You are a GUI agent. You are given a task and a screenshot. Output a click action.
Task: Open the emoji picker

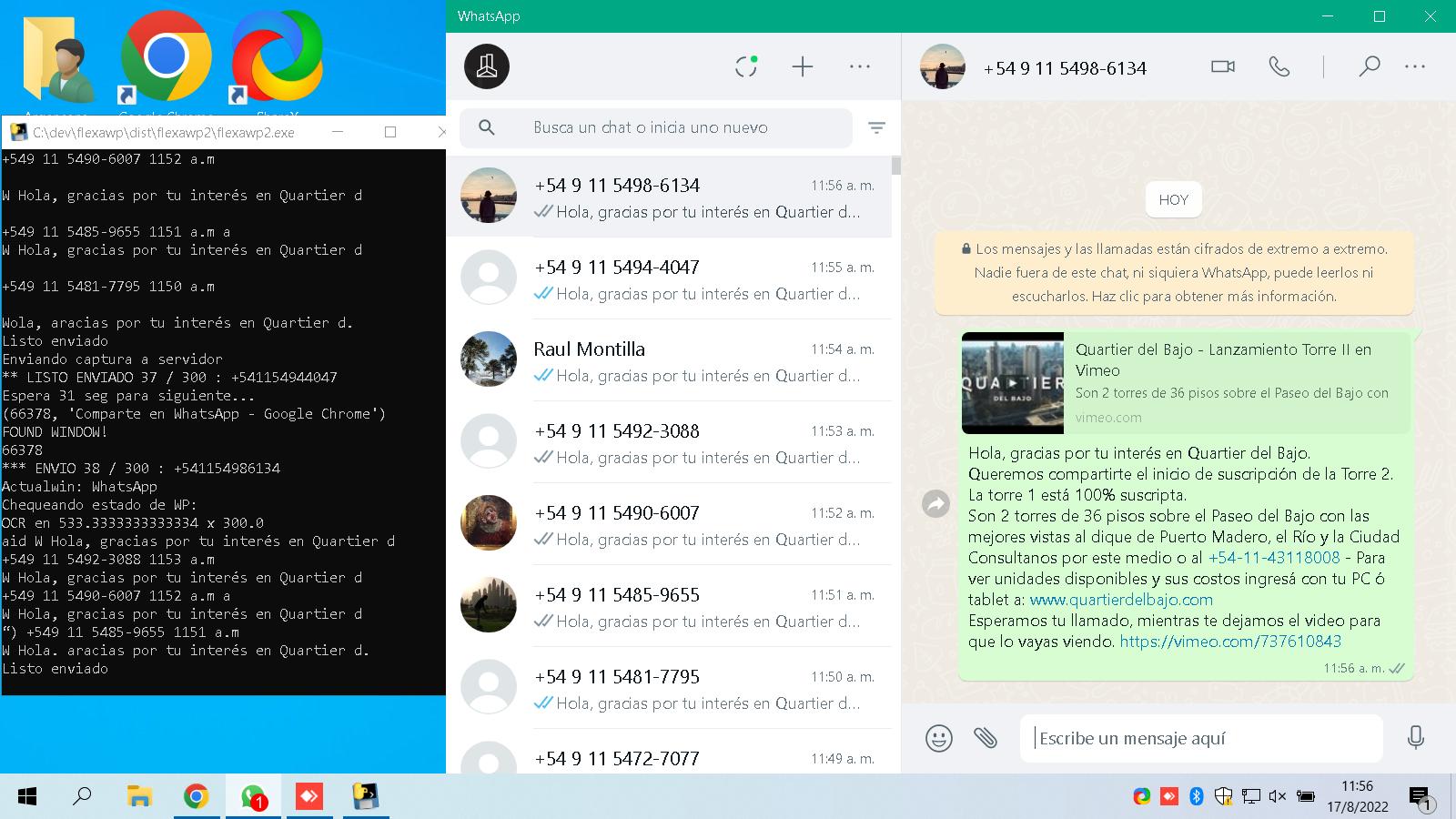pyautogui.click(x=939, y=738)
